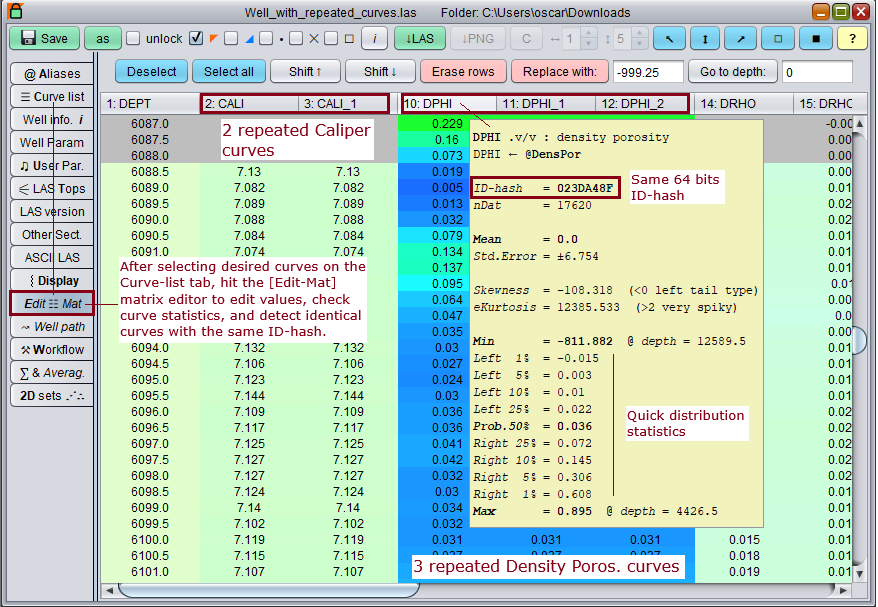
Task: Click the Erase rows button
Action: (x=463, y=72)
